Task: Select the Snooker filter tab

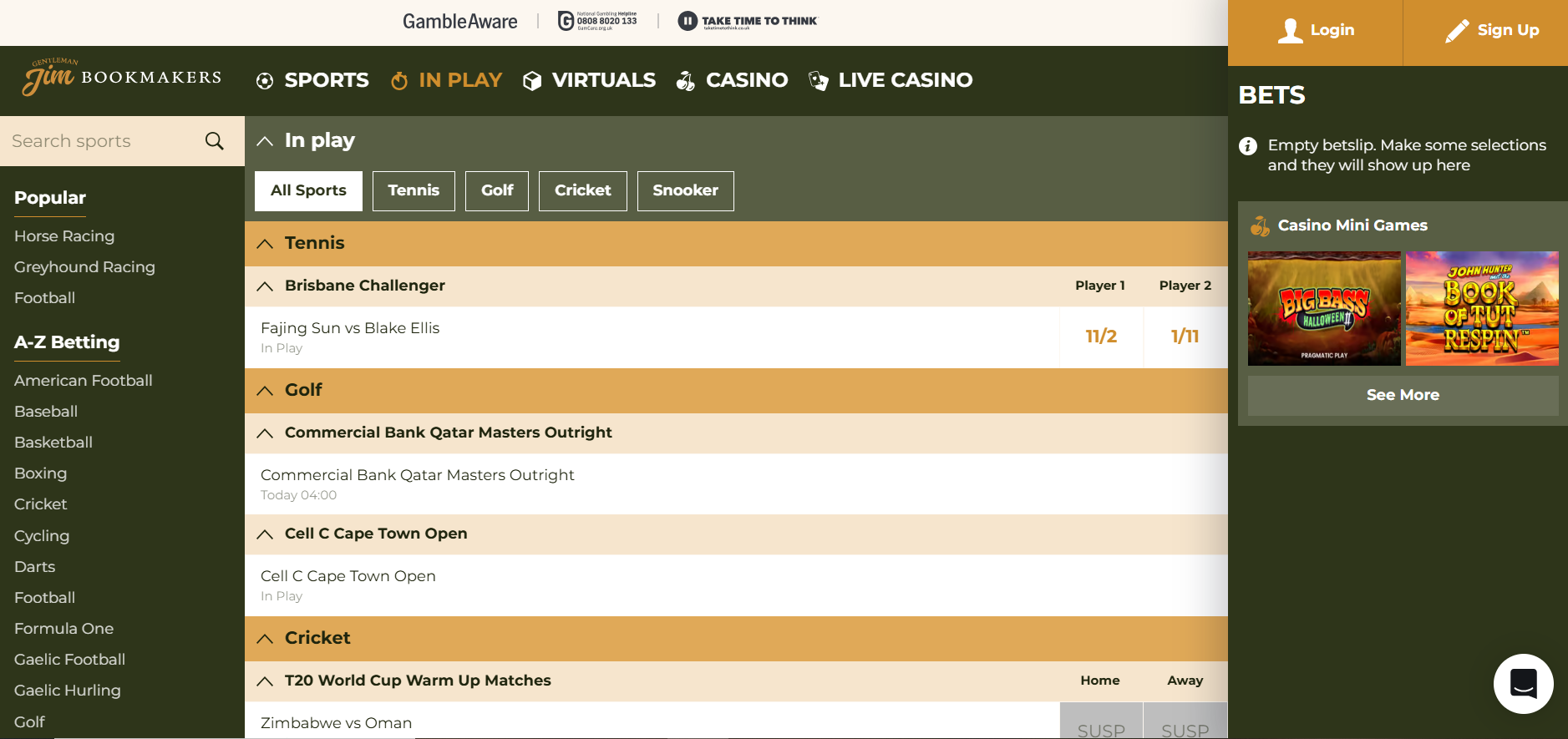Action: [686, 191]
